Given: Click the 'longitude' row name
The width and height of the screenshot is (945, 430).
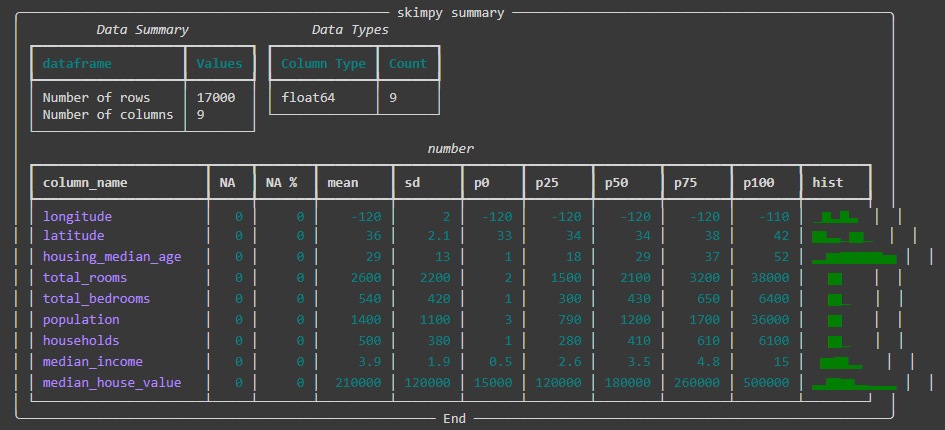Looking at the screenshot, I should point(77,217).
